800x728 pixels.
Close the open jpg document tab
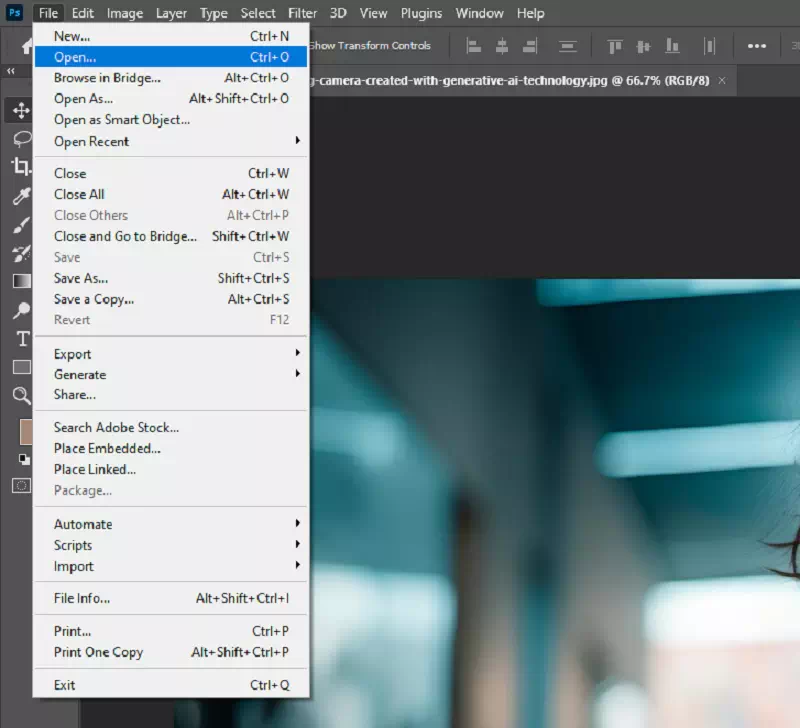click(722, 80)
